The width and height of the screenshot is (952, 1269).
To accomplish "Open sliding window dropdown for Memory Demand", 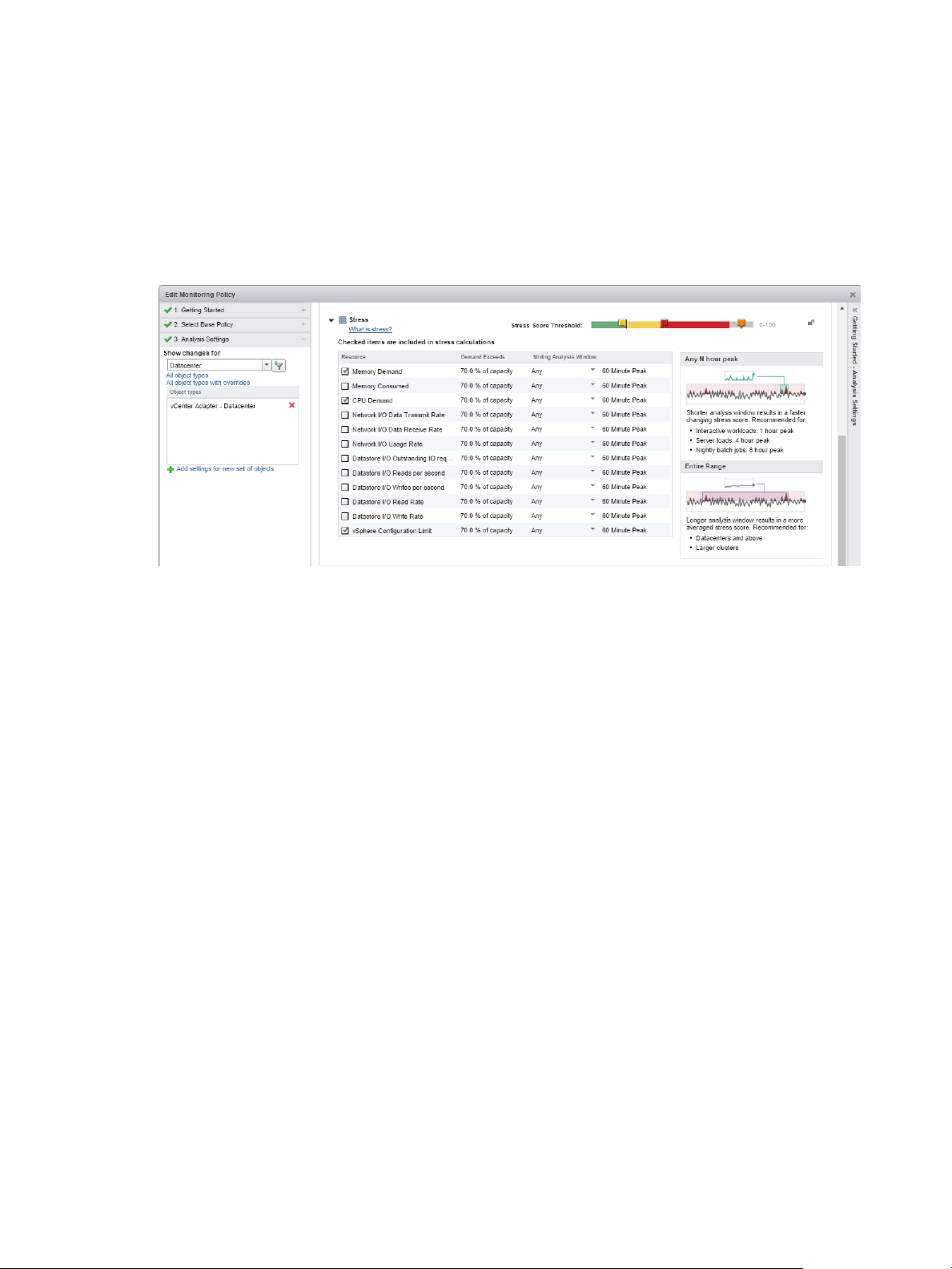I will point(592,370).
